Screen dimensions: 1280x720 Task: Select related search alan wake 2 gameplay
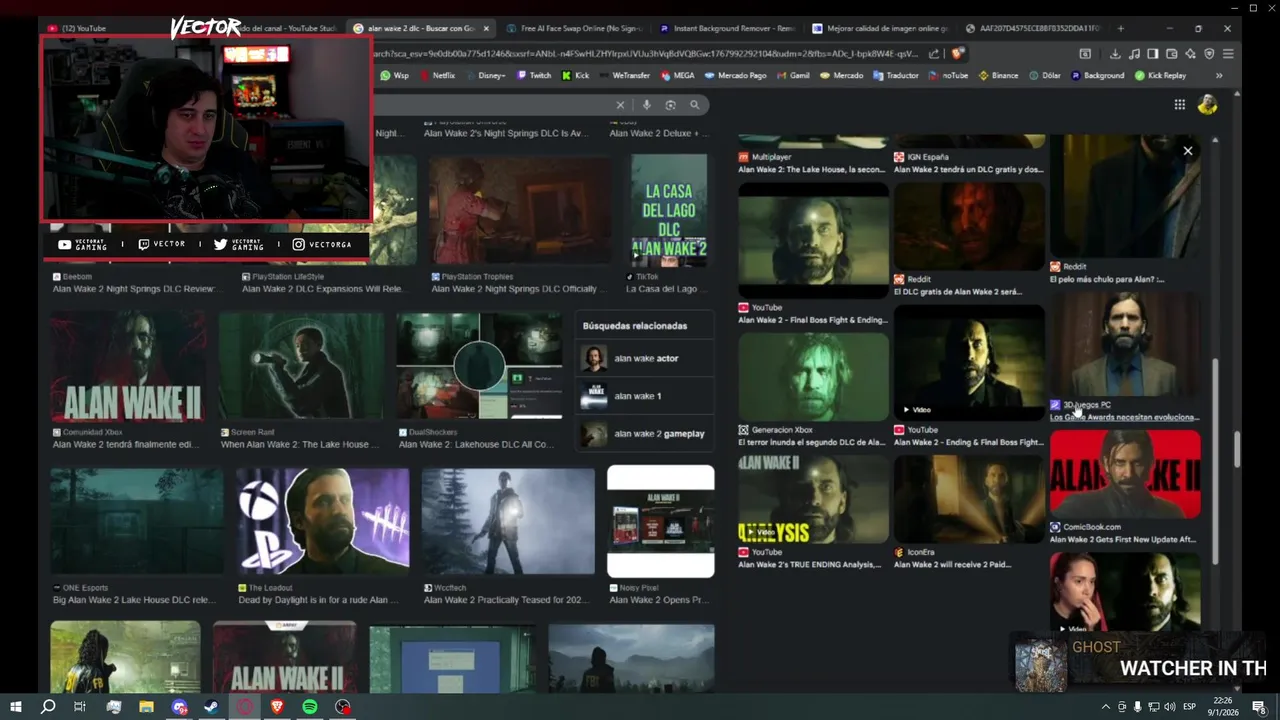[x=645, y=434]
